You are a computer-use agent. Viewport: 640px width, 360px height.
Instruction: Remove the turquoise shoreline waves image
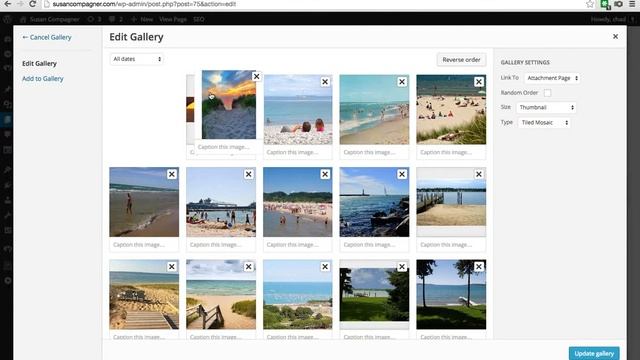click(x=402, y=82)
